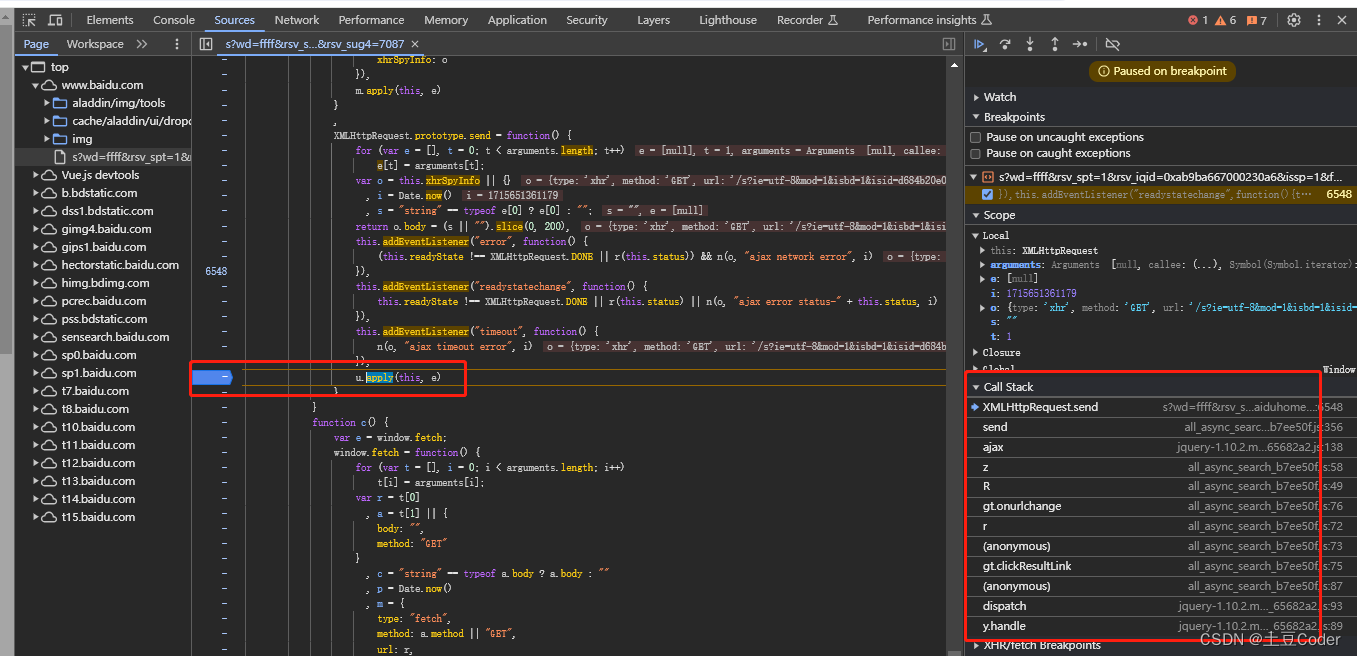
Task: Expand the aladdin/img/tools folder
Action: click(47, 103)
